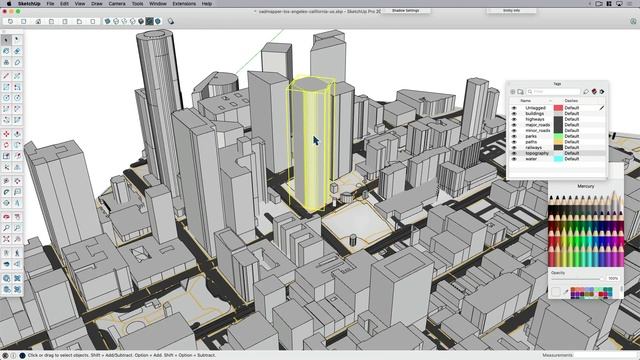Open Dashes dropdown for paths row
The width and height of the screenshot is (640, 360).
tap(572, 142)
